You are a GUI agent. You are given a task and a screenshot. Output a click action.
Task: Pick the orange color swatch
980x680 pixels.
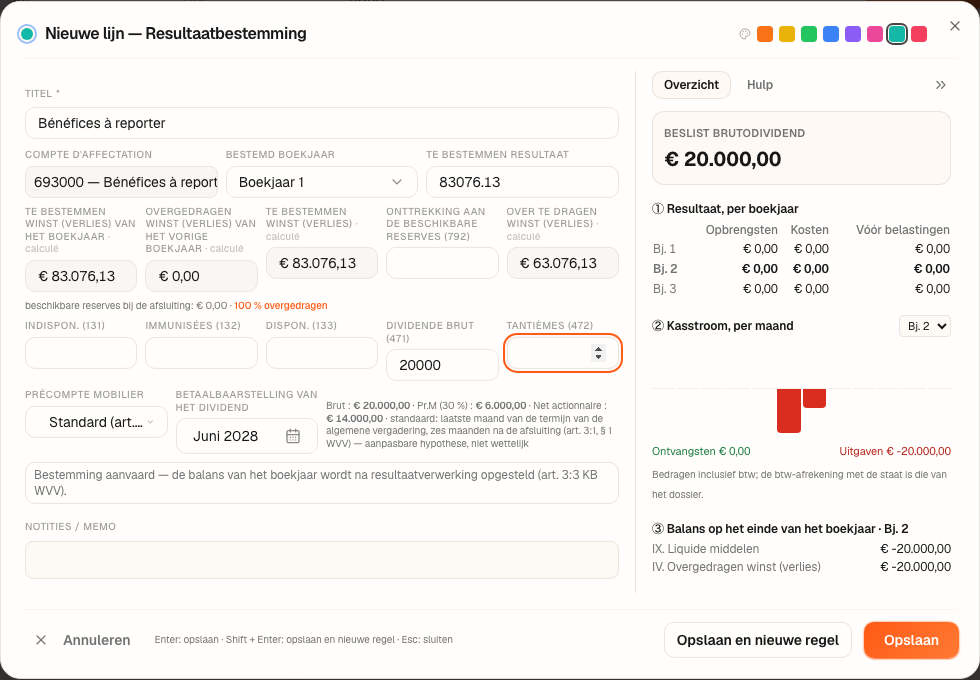click(764, 34)
